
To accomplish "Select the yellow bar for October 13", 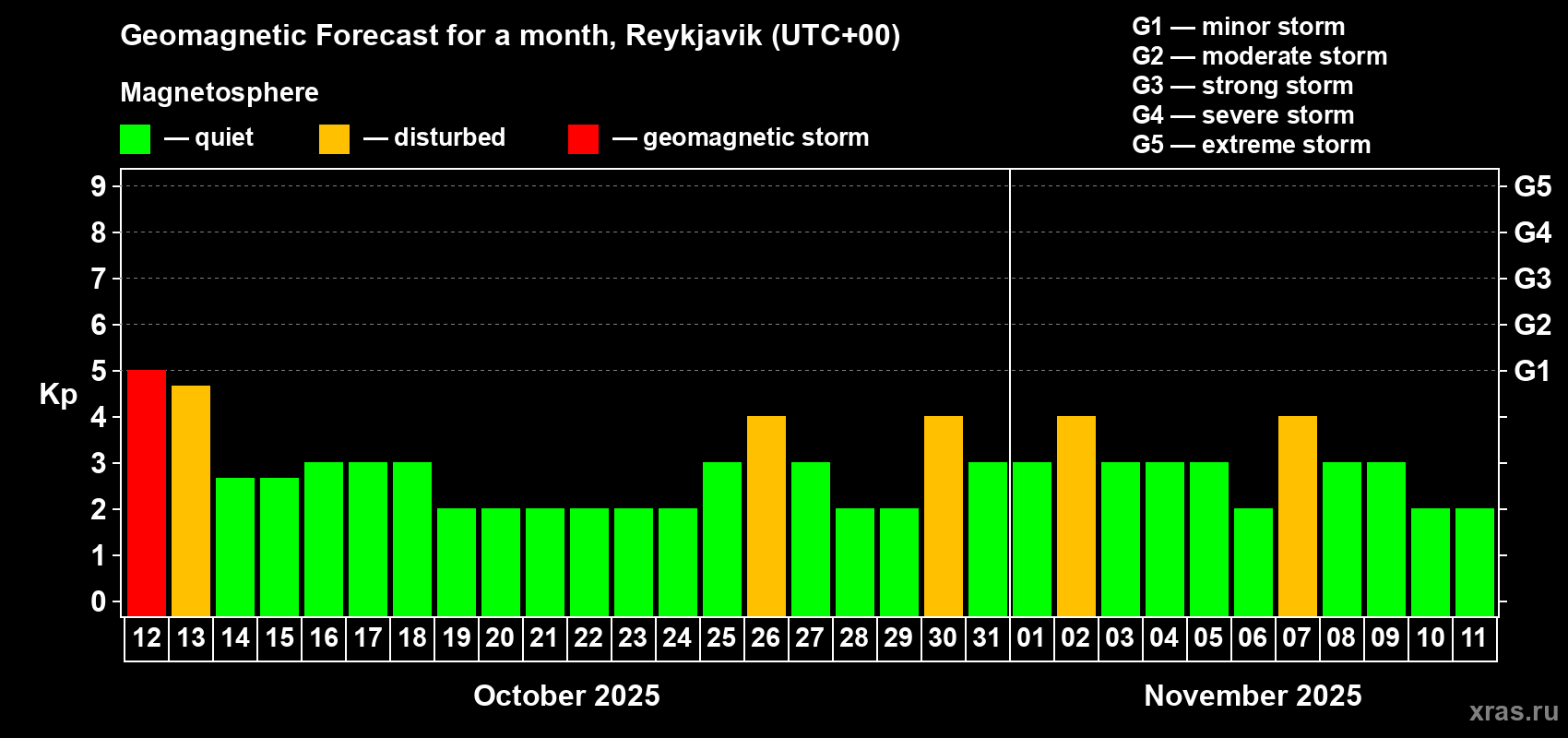I will [x=191, y=501].
